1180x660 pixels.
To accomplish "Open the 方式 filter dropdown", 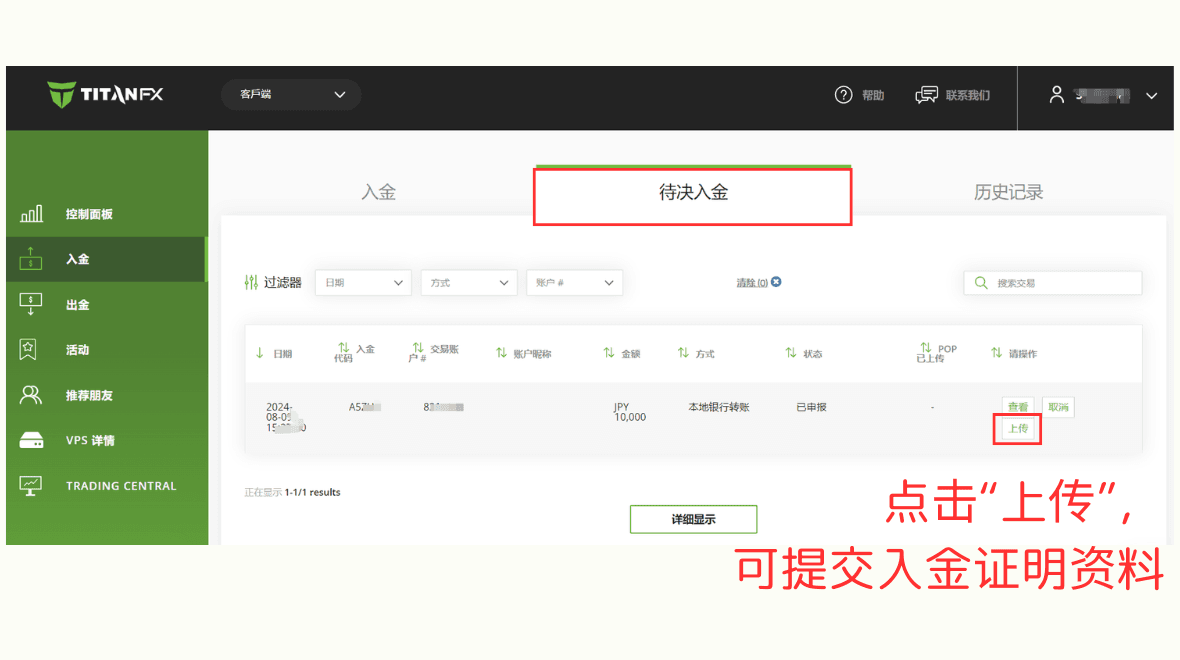I will [x=468, y=282].
